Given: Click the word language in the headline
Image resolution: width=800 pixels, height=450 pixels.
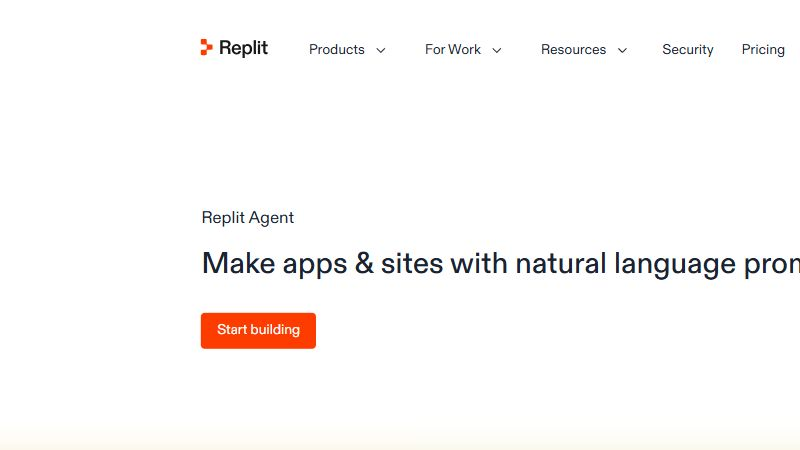Looking at the screenshot, I should (x=675, y=266).
